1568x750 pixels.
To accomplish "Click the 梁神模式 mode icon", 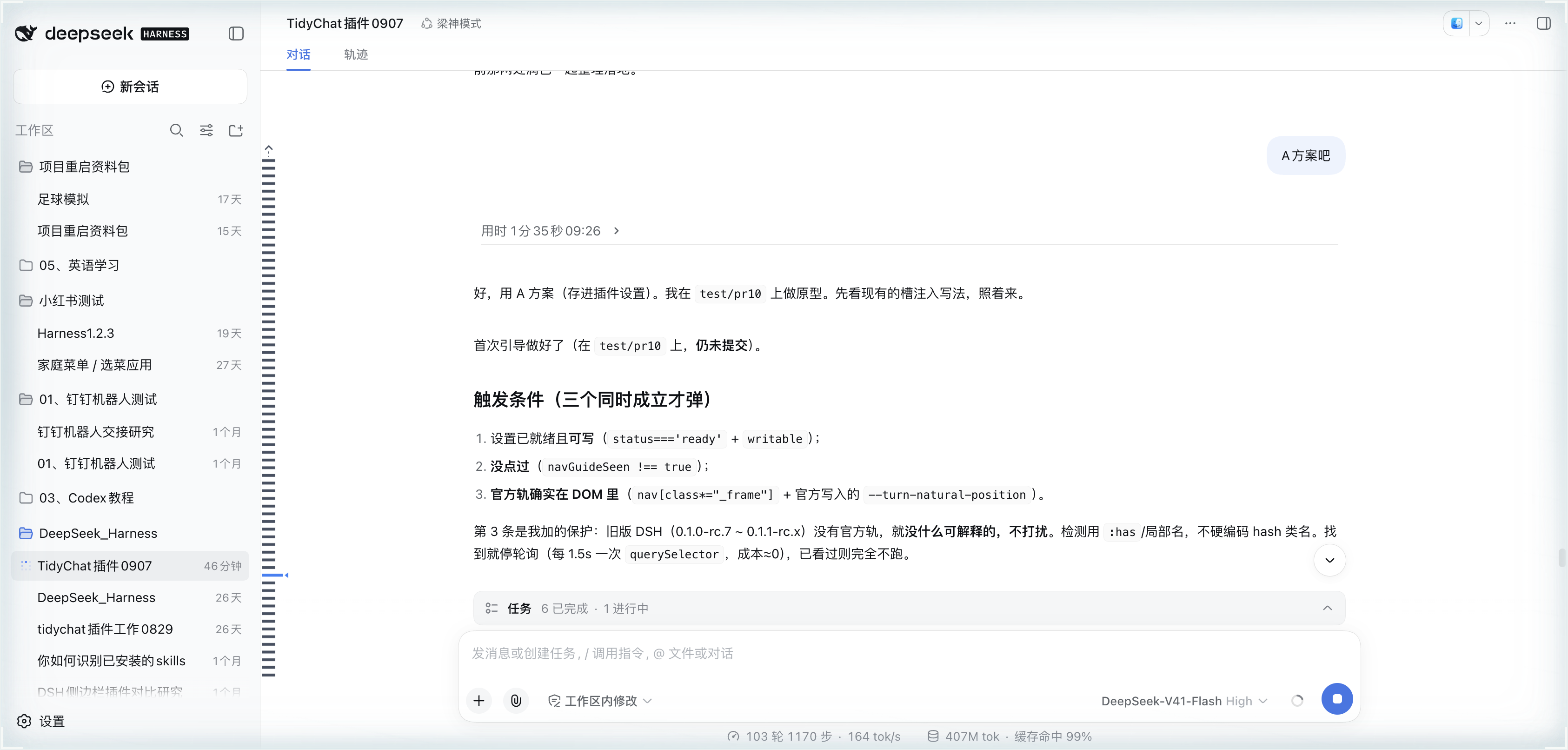I will [x=427, y=24].
